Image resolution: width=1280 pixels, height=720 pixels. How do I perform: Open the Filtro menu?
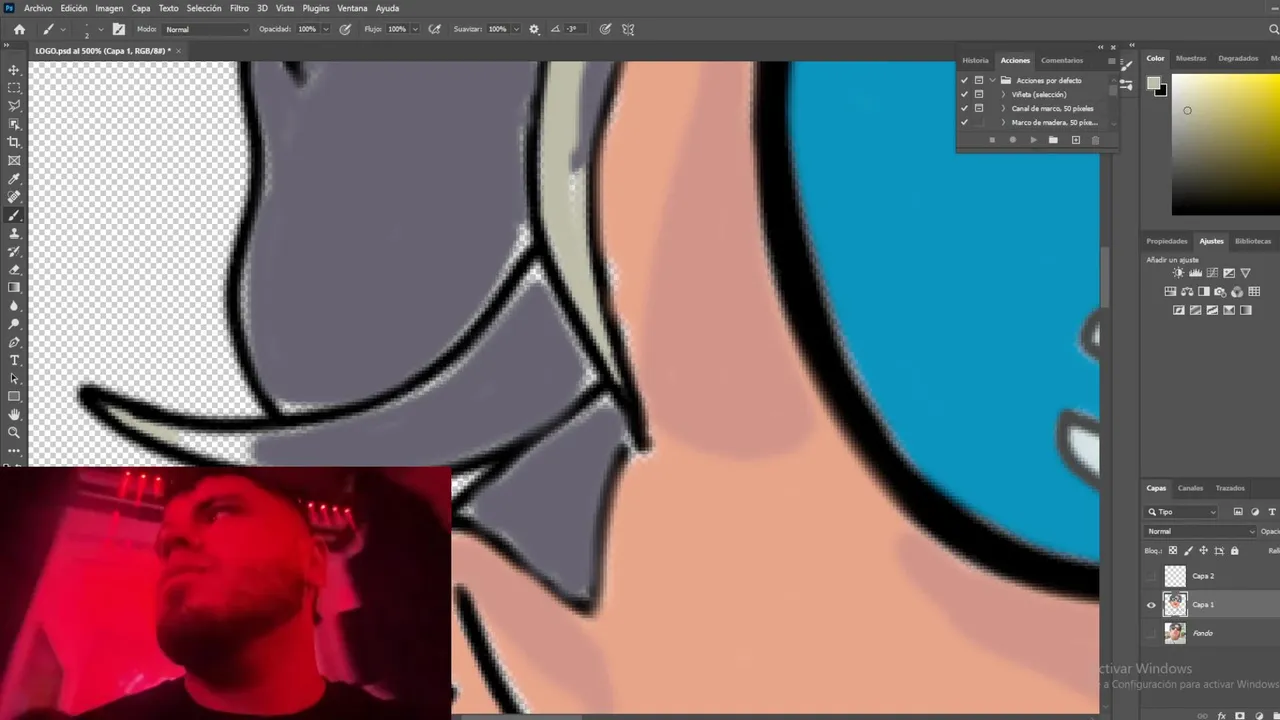(239, 8)
